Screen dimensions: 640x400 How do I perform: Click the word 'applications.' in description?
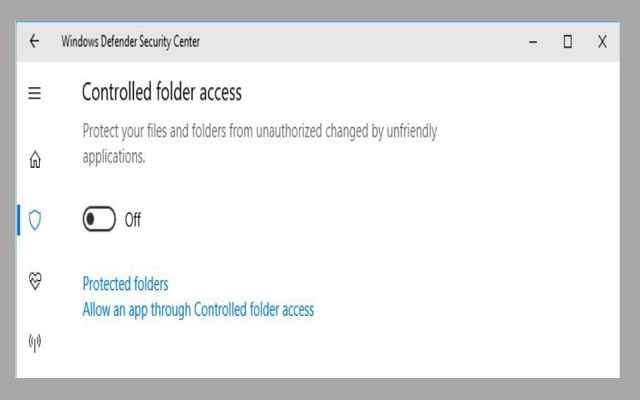[114, 157]
